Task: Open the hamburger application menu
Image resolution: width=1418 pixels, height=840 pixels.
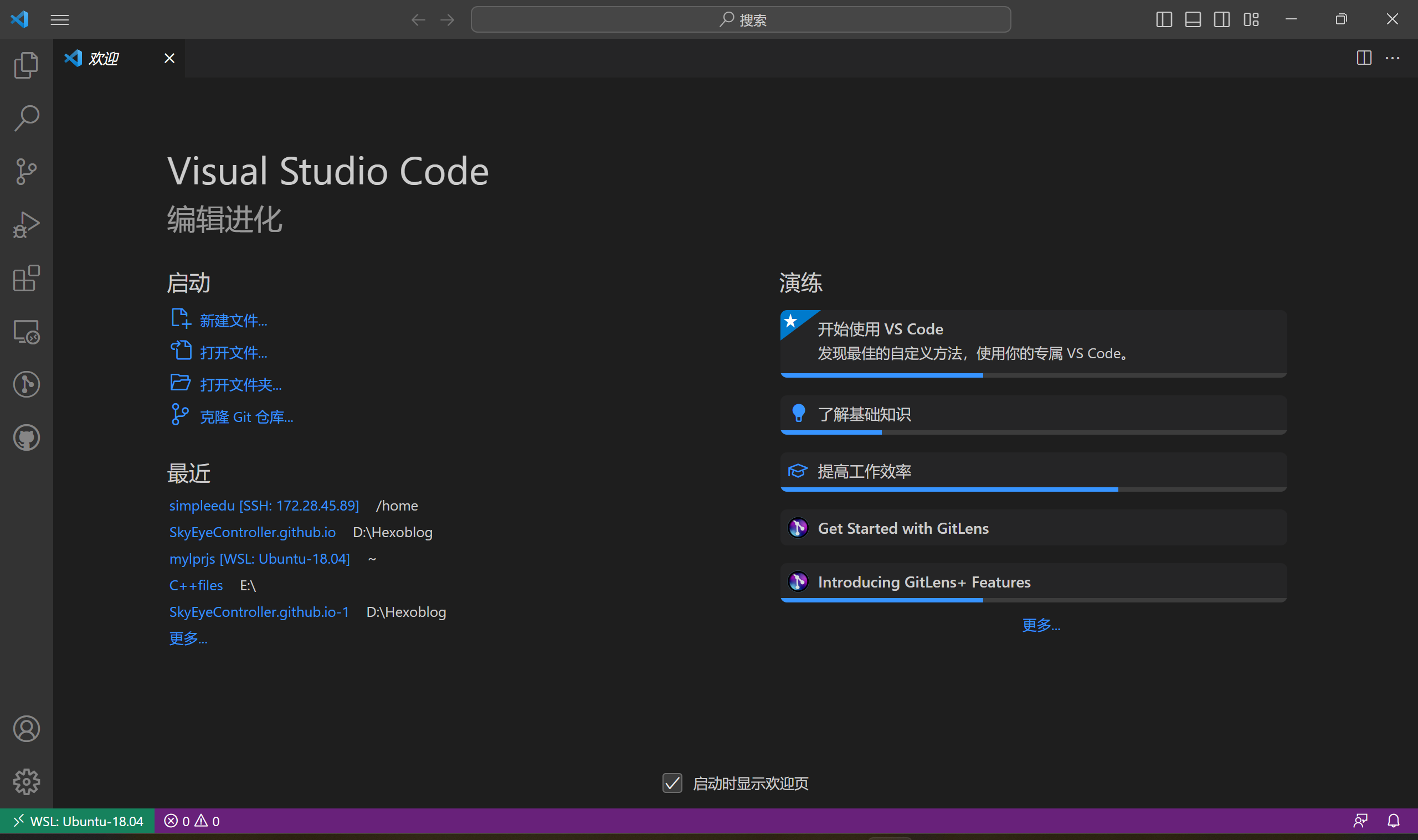Action: 59,20
